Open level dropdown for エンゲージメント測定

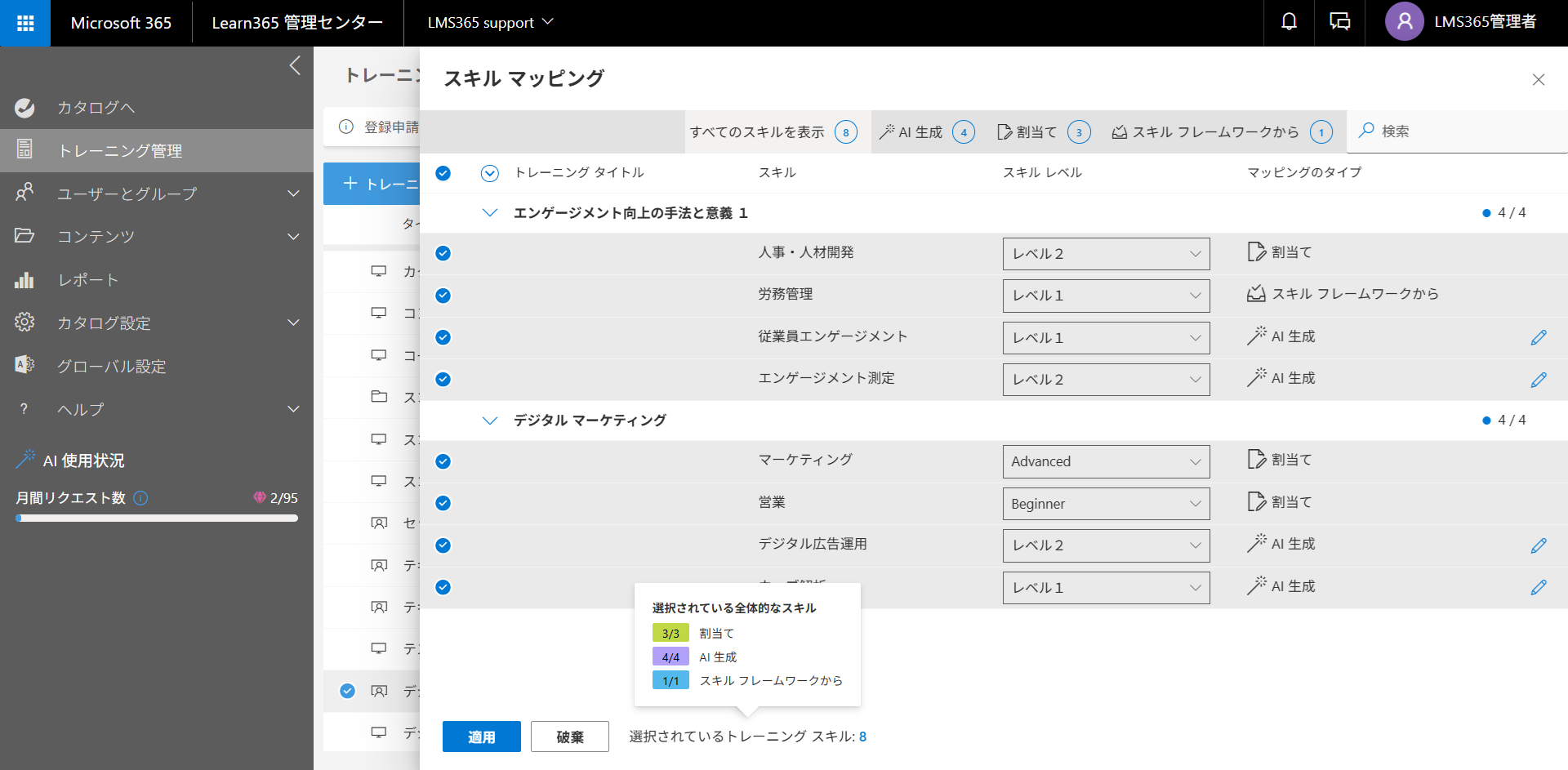[x=1106, y=380]
